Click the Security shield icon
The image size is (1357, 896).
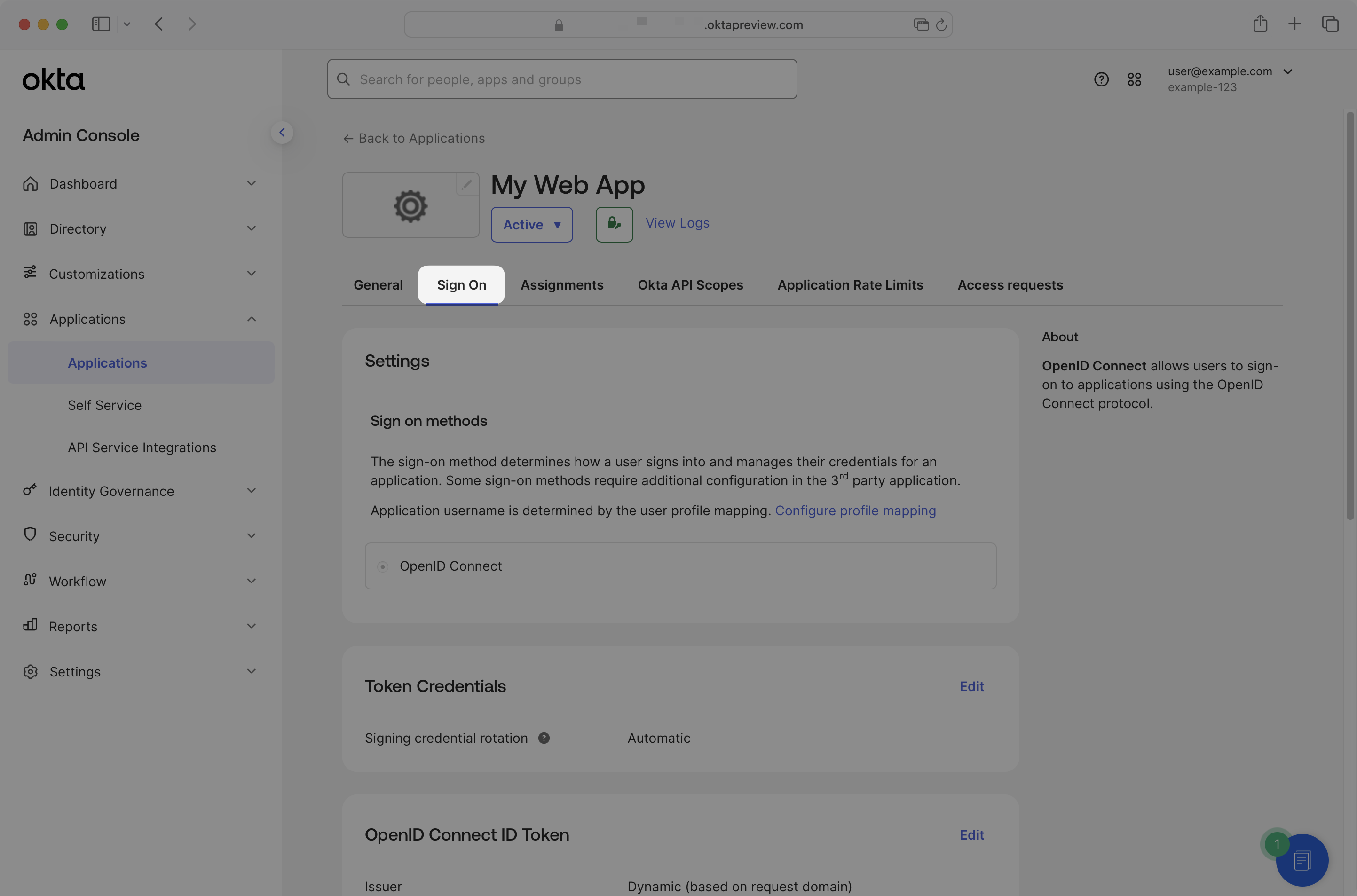(31, 535)
